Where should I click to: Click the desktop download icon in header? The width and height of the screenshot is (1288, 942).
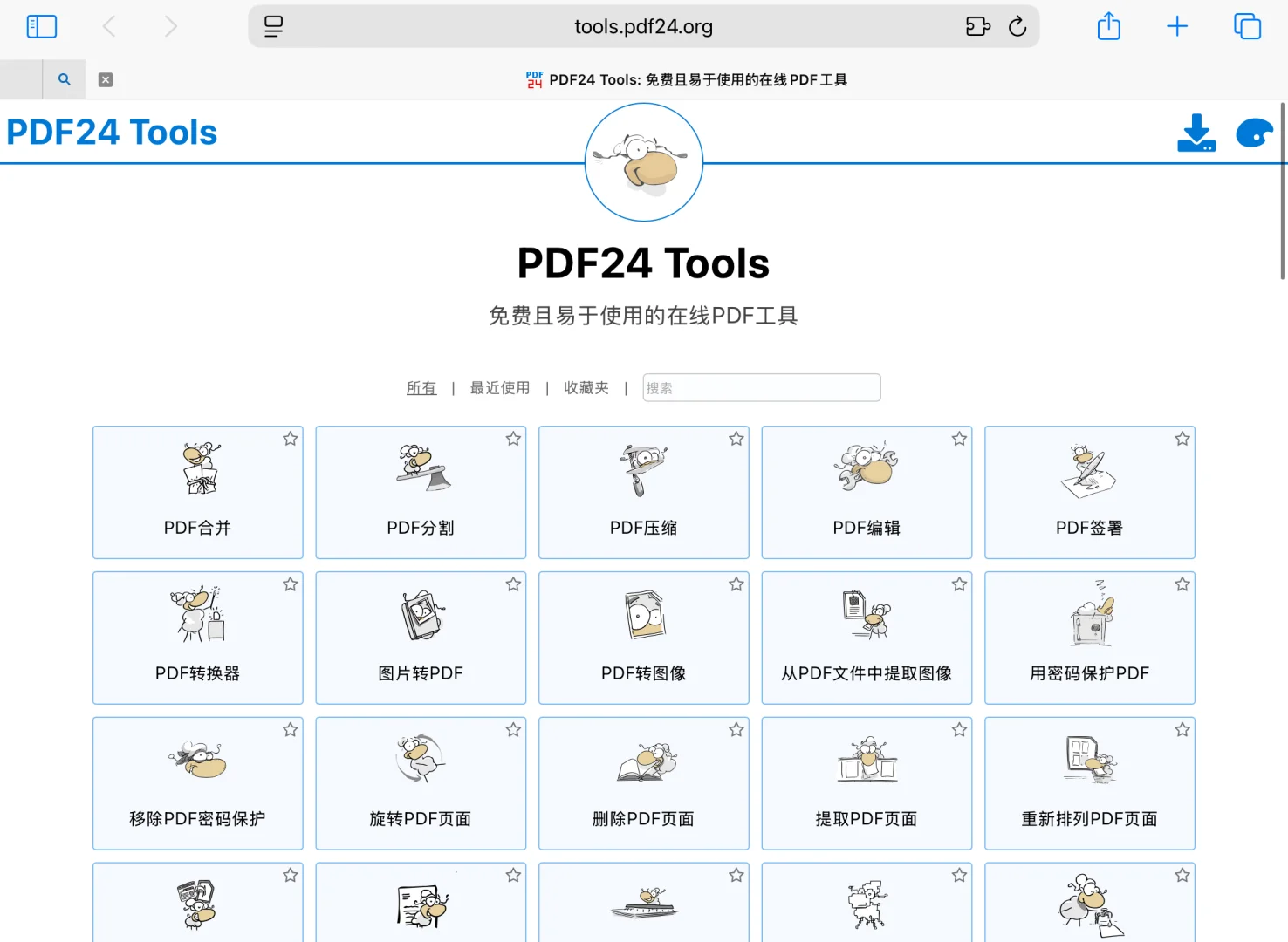(x=1196, y=133)
